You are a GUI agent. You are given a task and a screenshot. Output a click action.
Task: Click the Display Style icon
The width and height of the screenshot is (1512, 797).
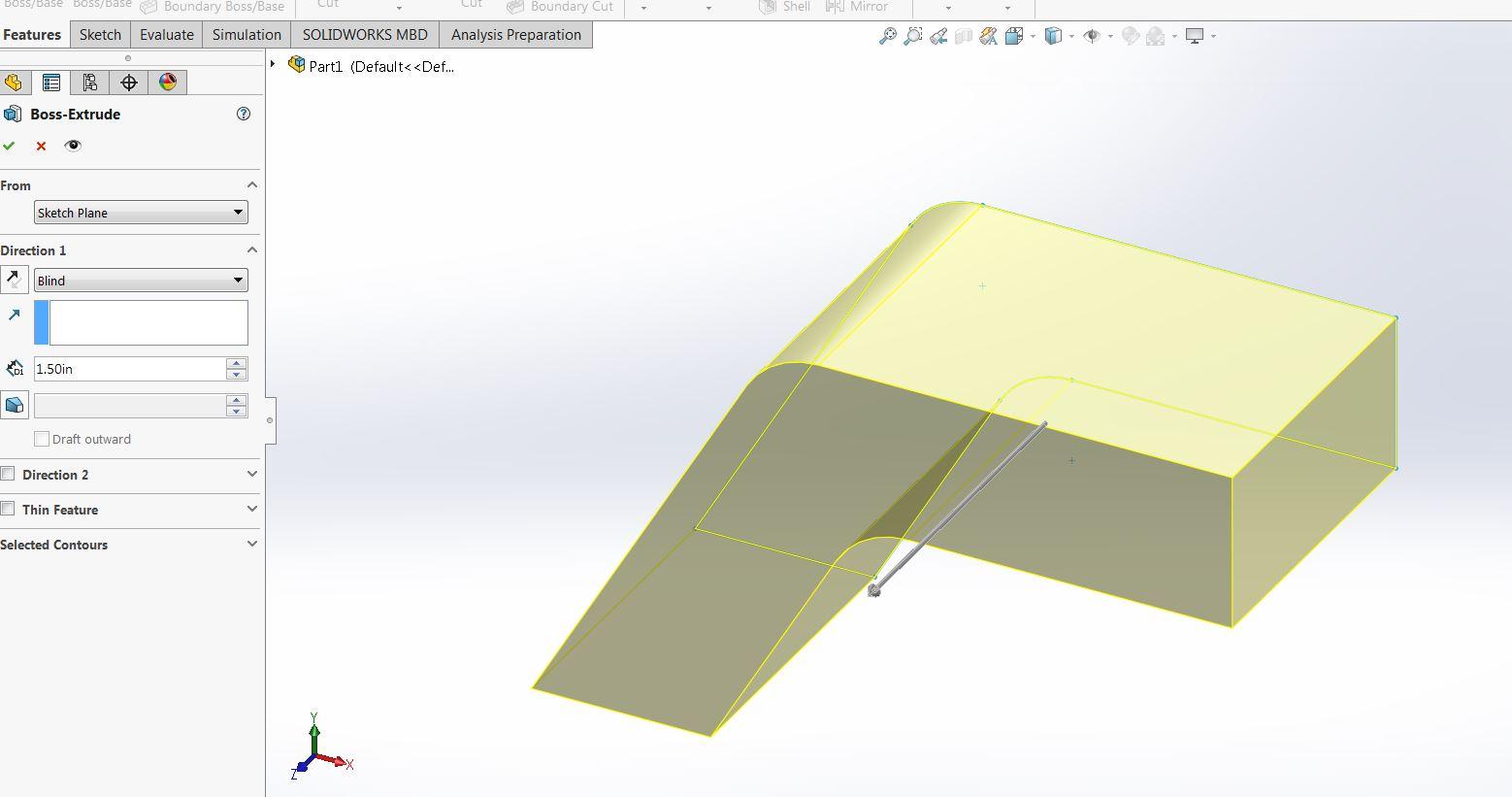(1053, 37)
